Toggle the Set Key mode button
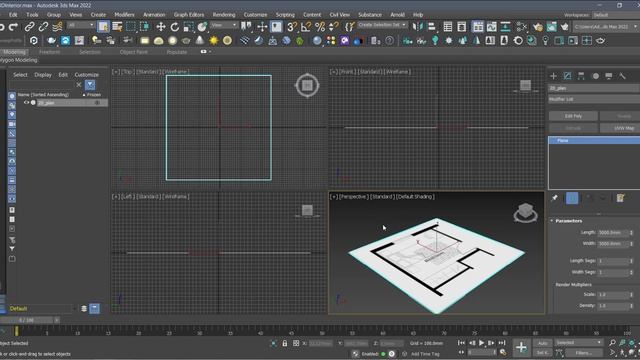The height and width of the screenshot is (360, 640). click(x=542, y=353)
